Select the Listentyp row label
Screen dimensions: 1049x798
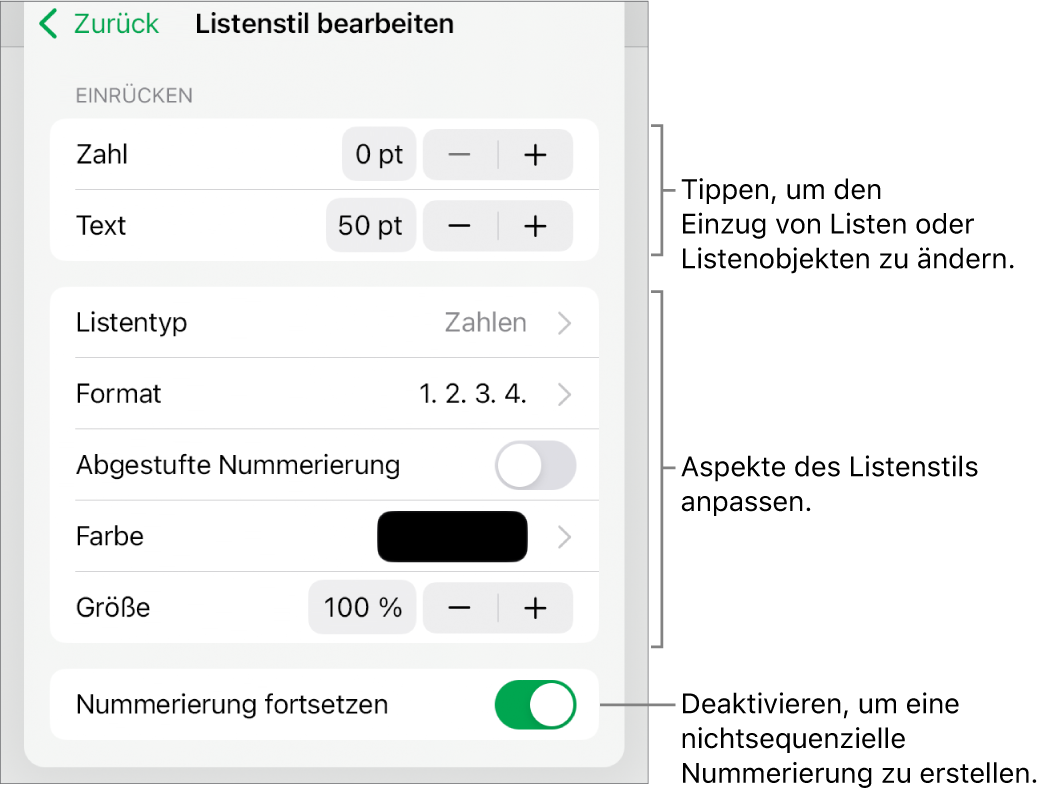pos(132,323)
